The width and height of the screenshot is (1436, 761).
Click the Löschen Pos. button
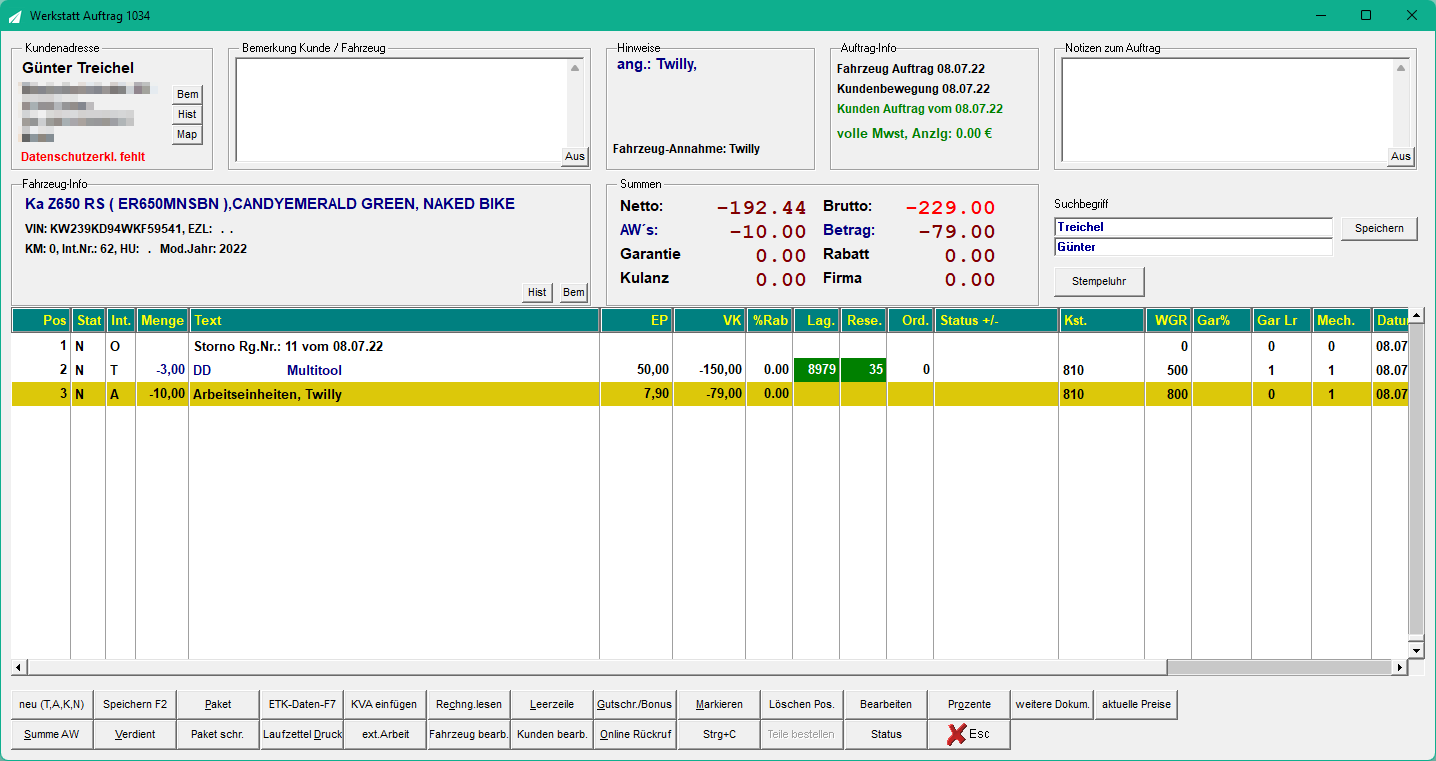(802, 705)
